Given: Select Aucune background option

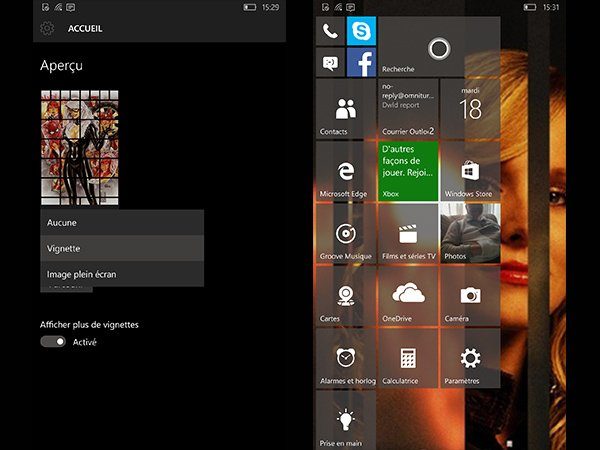Looking at the screenshot, I should coord(122,222).
